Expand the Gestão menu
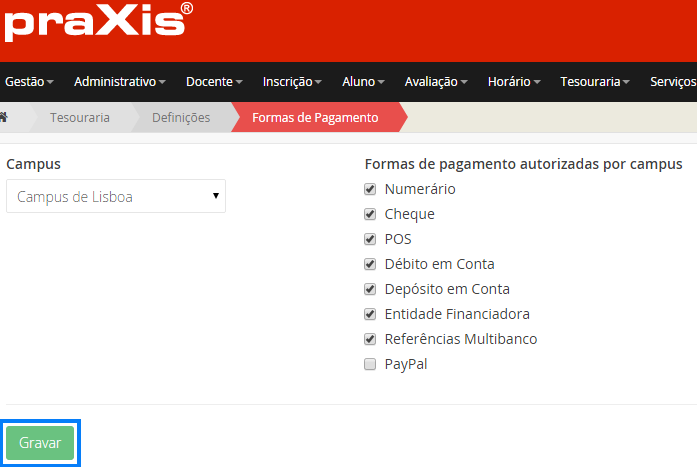The width and height of the screenshot is (697, 467). click(x=28, y=81)
